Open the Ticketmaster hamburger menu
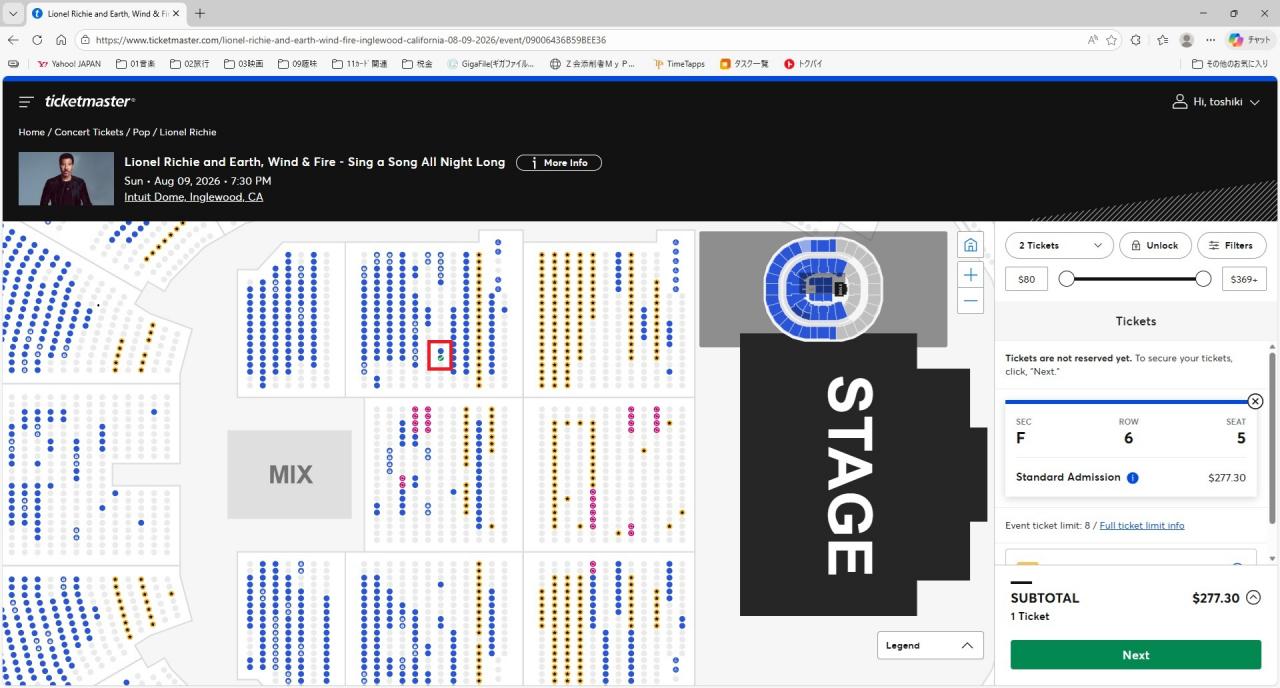The height and width of the screenshot is (688, 1280). (26, 101)
